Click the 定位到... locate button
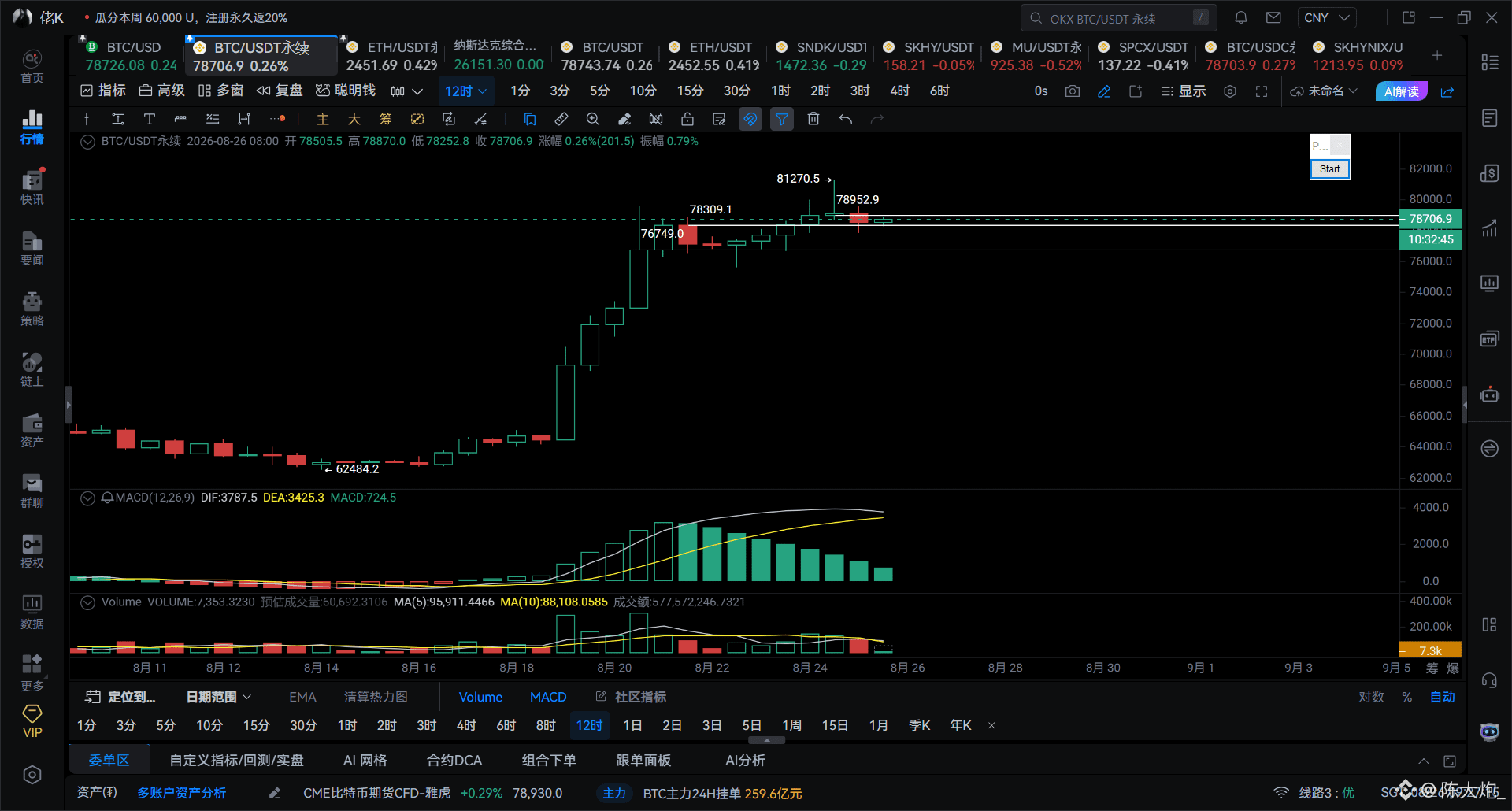The height and width of the screenshot is (811, 1512). [120, 697]
